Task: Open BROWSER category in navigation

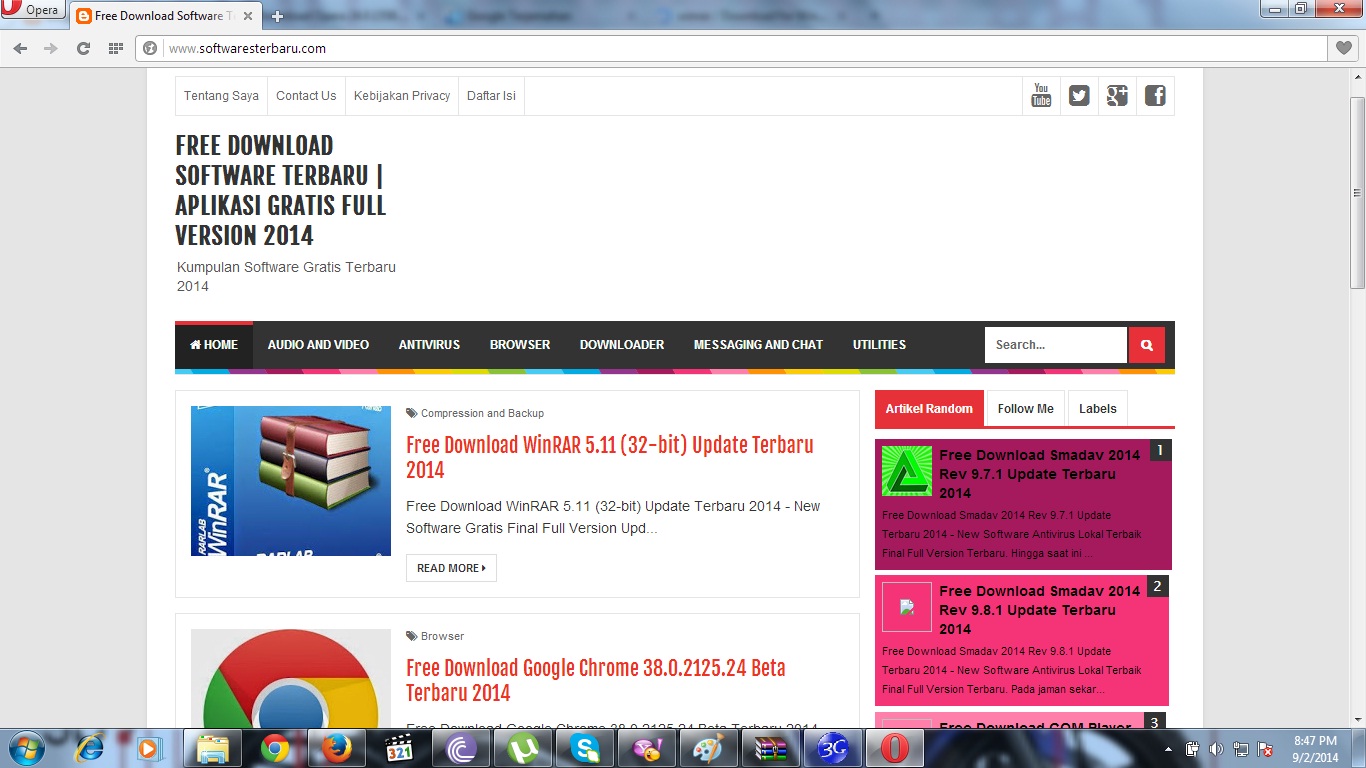Action: click(x=520, y=345)
